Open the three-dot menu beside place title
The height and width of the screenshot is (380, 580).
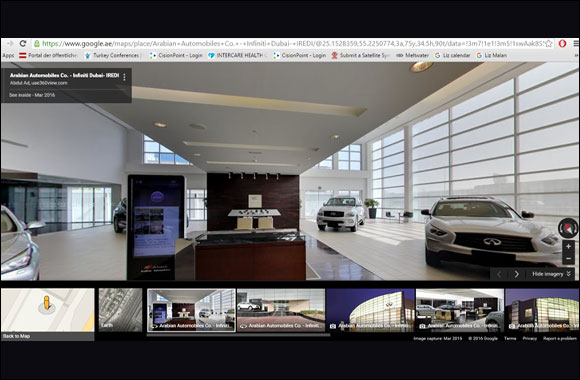[124, 77]
